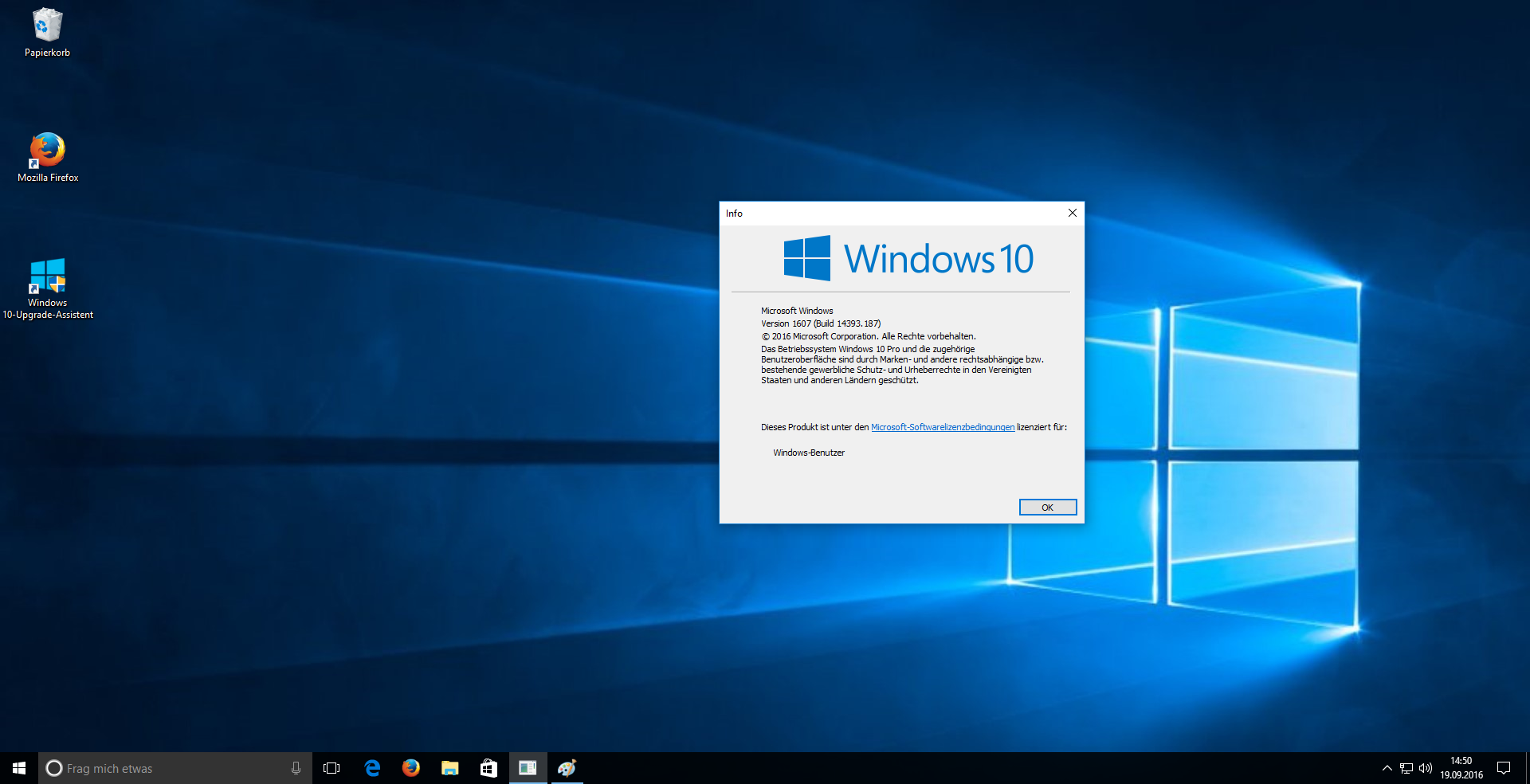Close the Info dialog with the X

point(1073,213)
